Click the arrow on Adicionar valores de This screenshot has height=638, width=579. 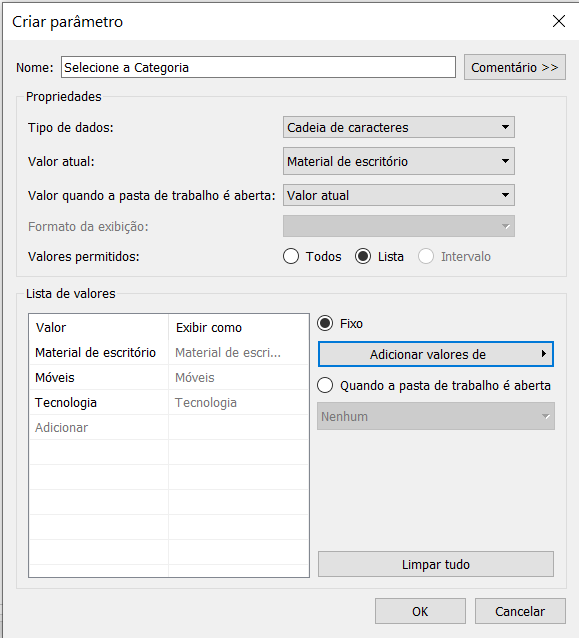click(x=544, y=354)
